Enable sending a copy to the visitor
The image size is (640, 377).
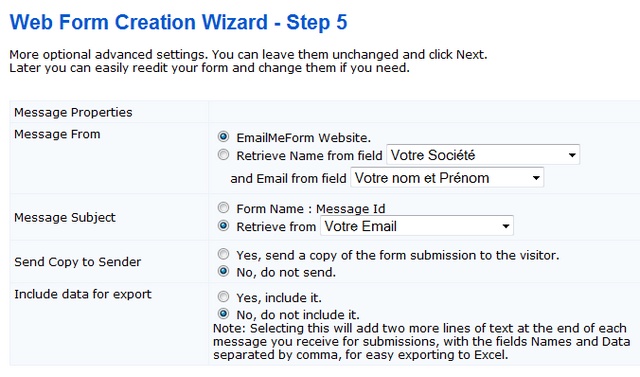pyautogui.click(x=223, y=254)
